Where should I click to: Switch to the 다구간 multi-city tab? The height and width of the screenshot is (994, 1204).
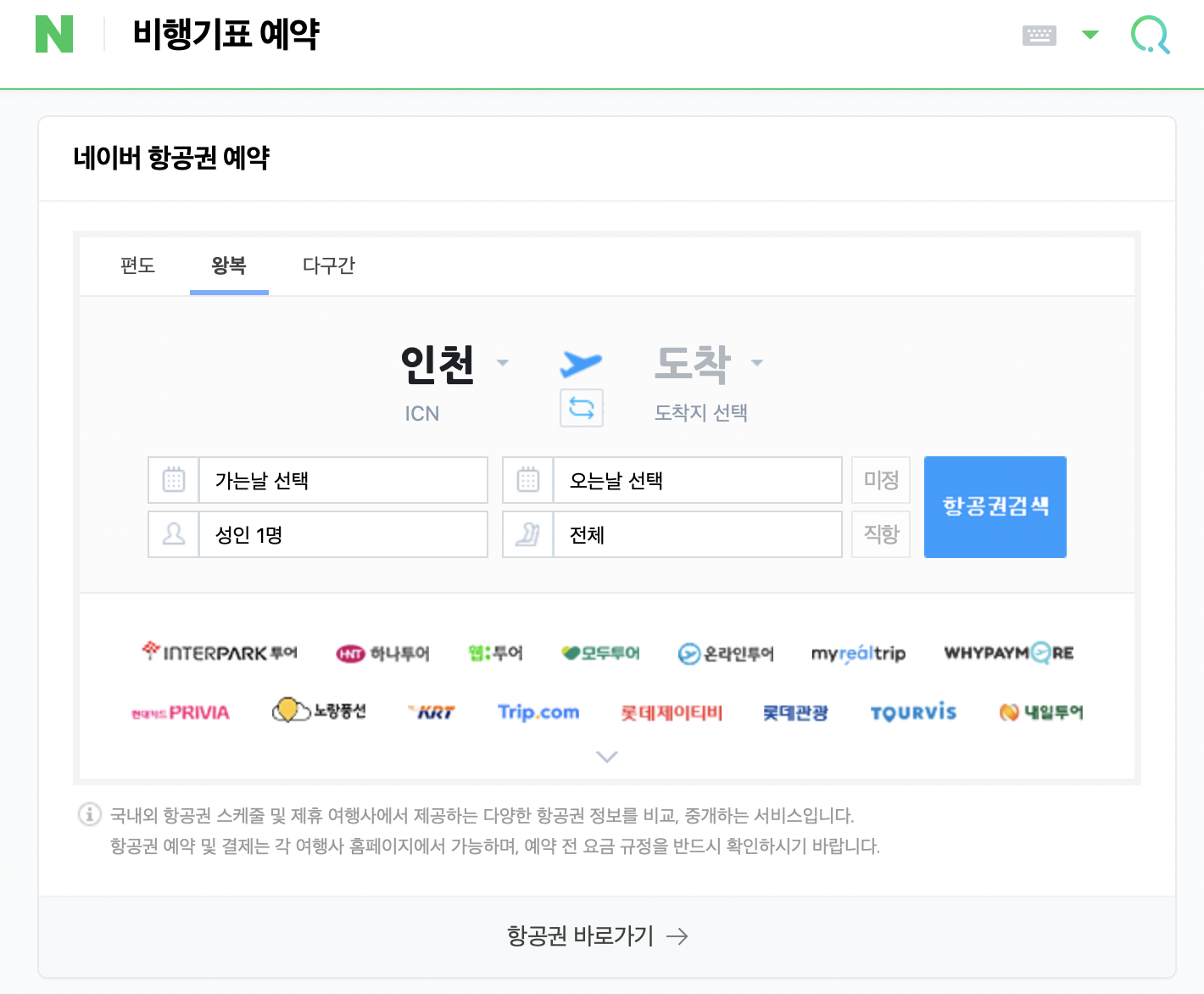(329, 265)
